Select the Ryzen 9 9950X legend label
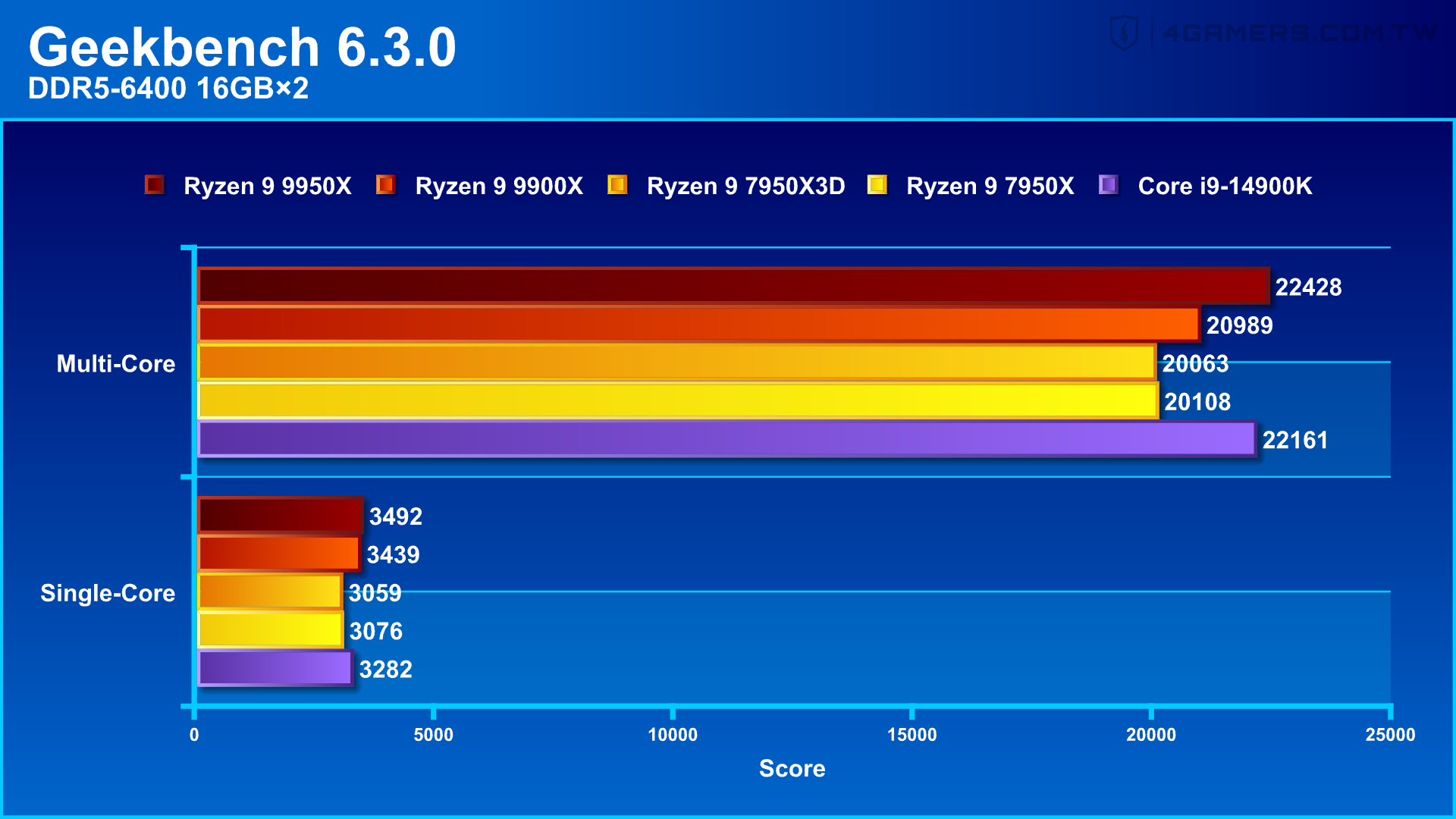The height and width of the screenshot is (819, 1456). [268, 186]
